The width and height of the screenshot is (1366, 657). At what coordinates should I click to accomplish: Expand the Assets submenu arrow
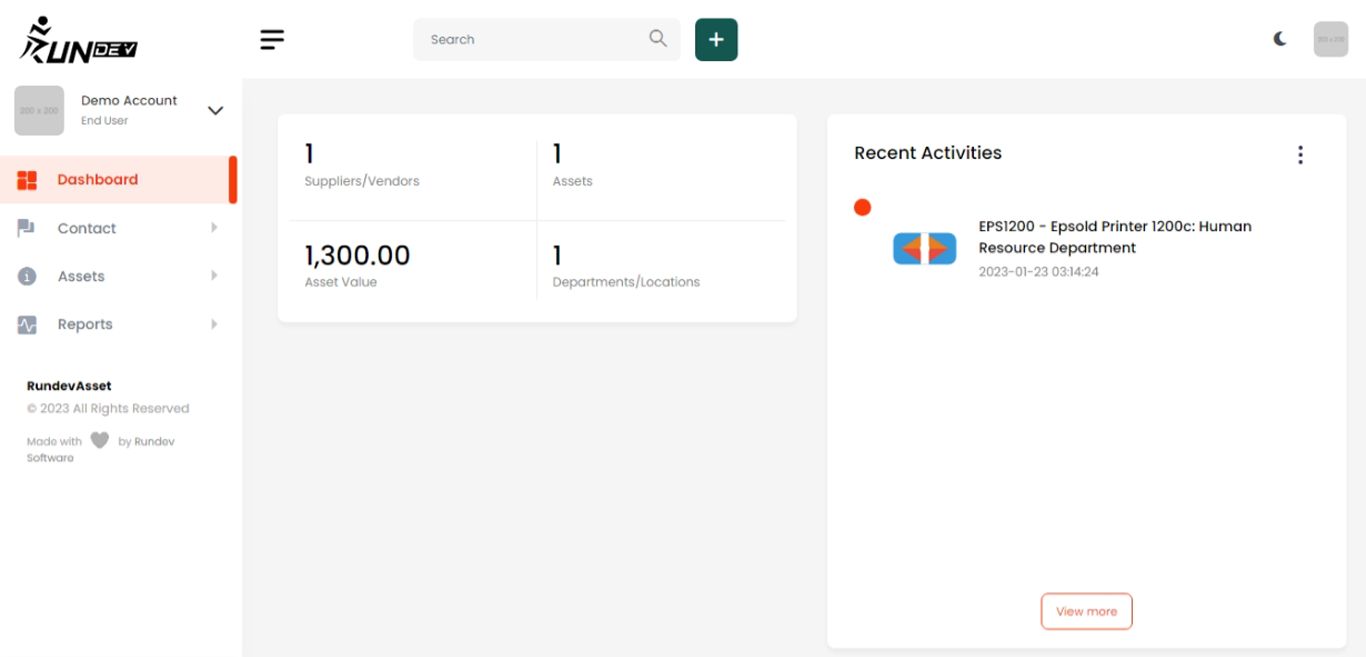(214, 276)
